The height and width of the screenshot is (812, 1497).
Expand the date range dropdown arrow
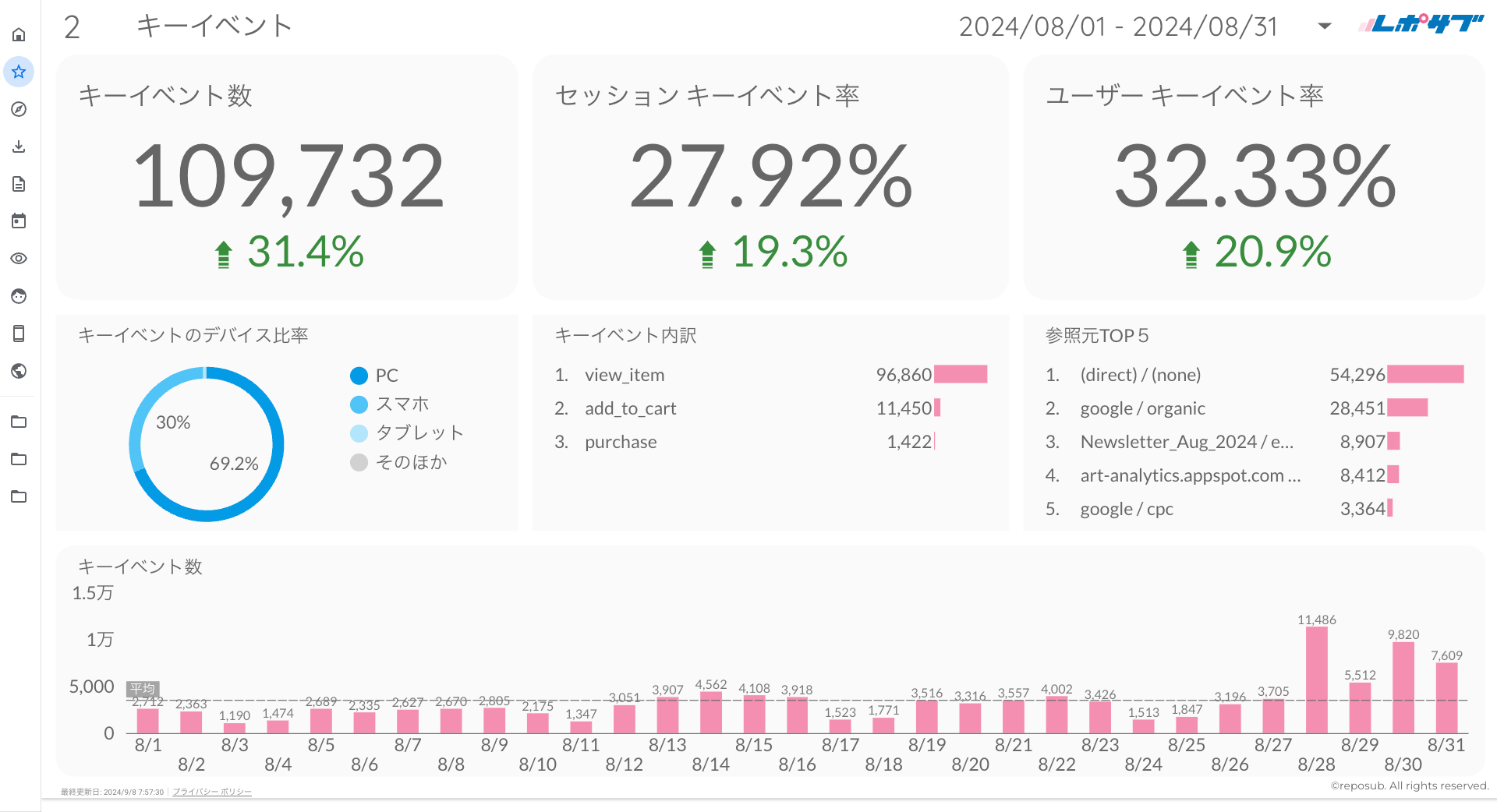1324,26
